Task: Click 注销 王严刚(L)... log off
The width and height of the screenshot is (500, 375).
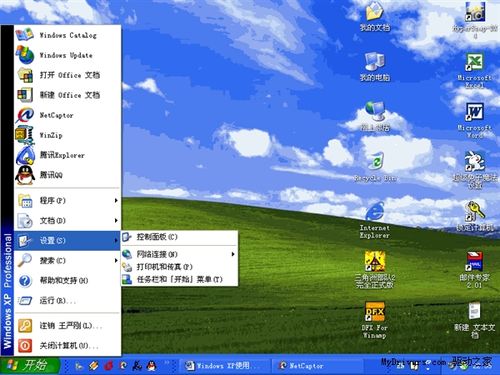Action: (x=67, y=325)
